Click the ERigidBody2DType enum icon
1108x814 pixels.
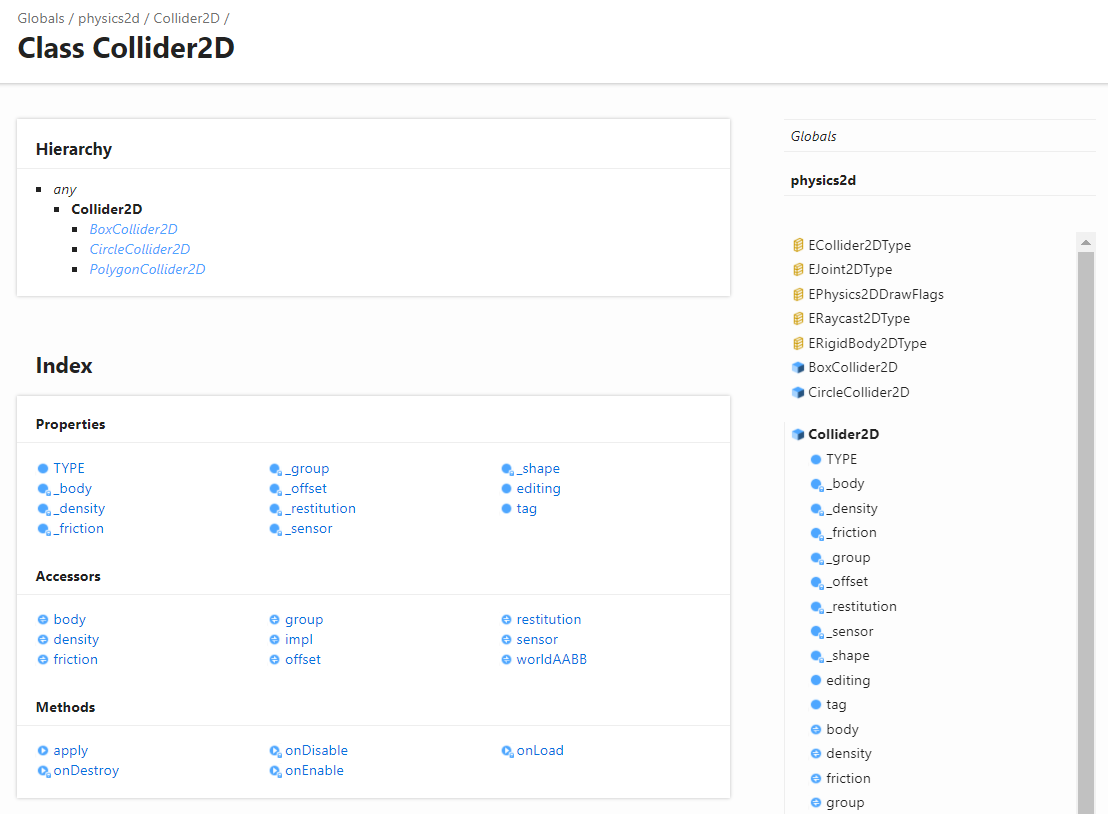coord(798,343)
